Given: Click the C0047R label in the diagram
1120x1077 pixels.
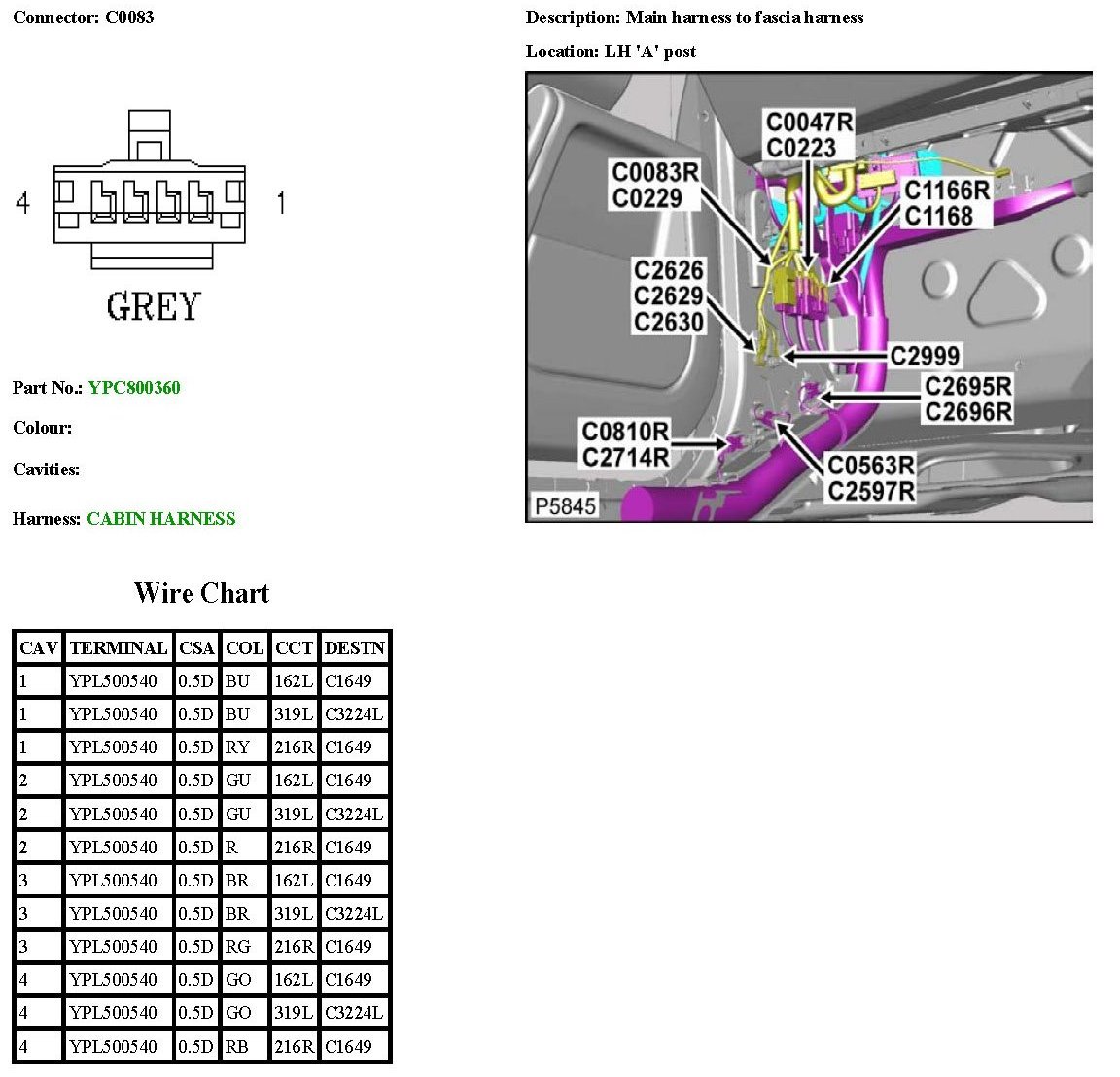Looking at the screenshot, I should point(809,122).
